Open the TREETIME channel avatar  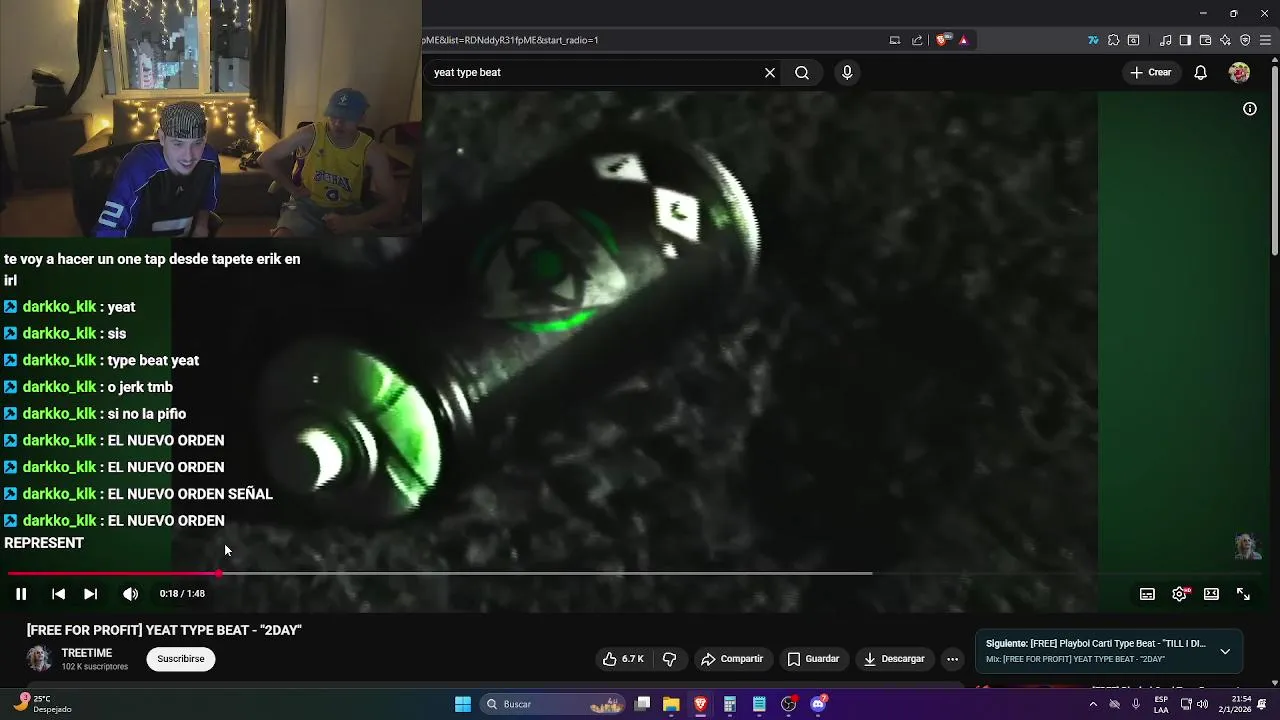point(39,658)
